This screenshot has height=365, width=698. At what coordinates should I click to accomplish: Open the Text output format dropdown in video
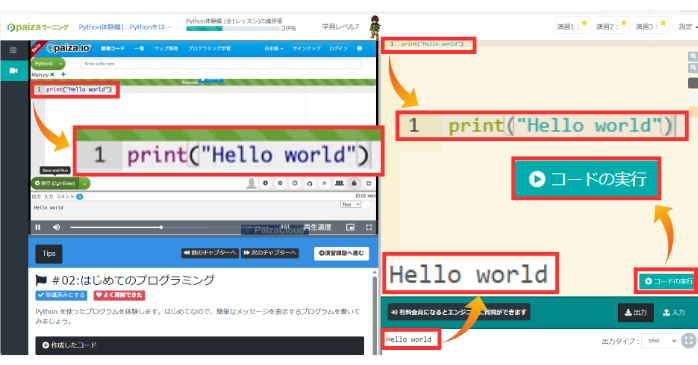350,204
